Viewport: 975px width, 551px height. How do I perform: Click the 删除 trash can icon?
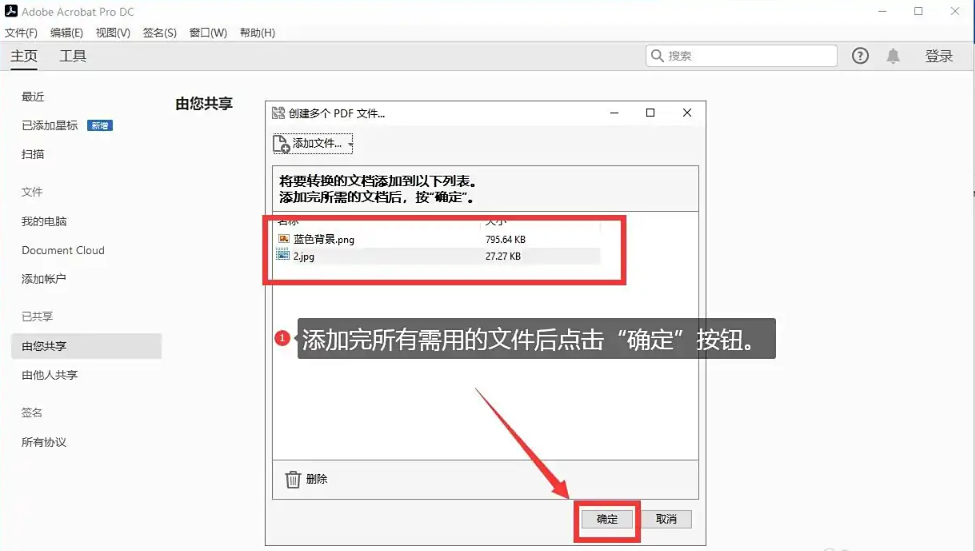[x=293, y=479]
